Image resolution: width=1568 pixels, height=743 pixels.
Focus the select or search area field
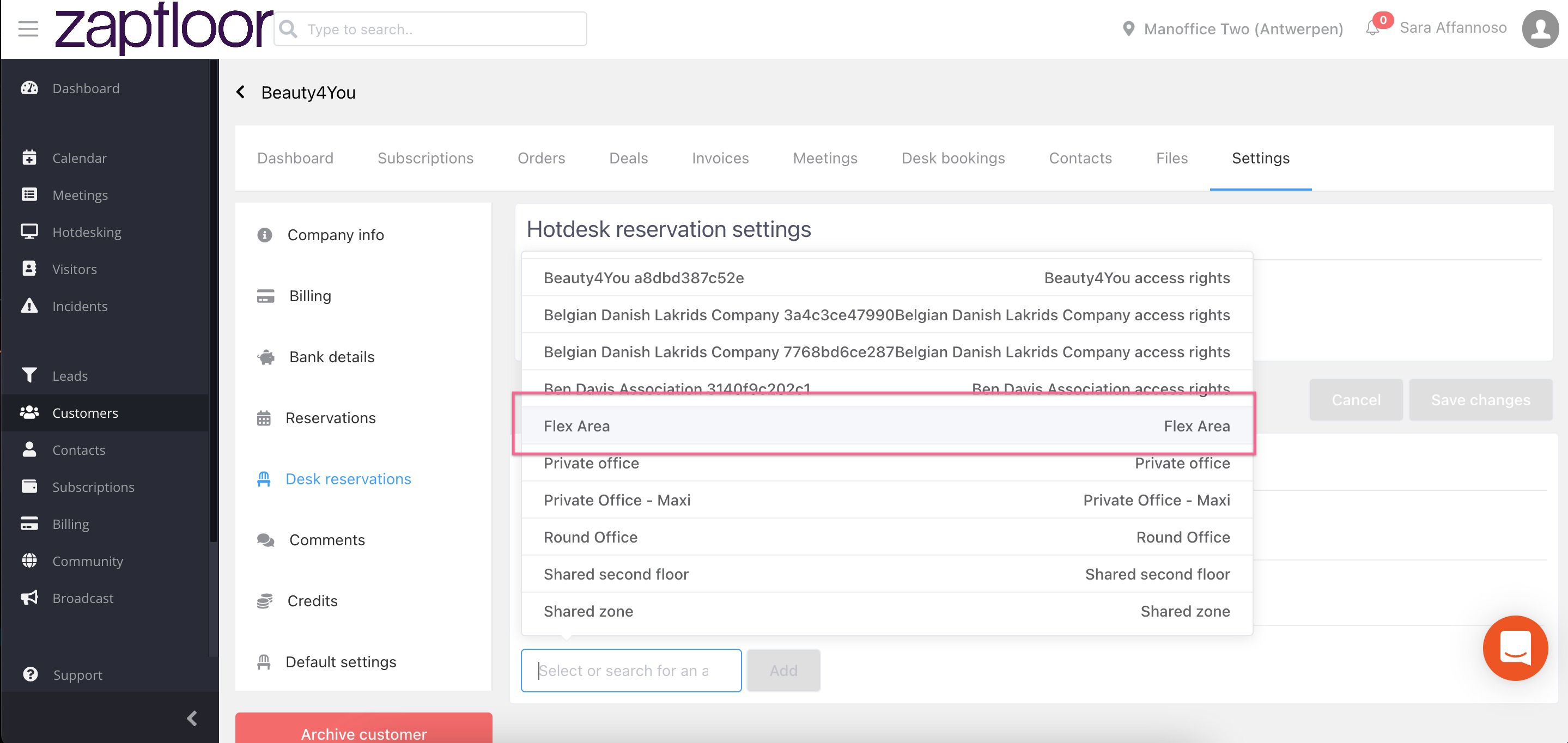(x=630, y=670)
